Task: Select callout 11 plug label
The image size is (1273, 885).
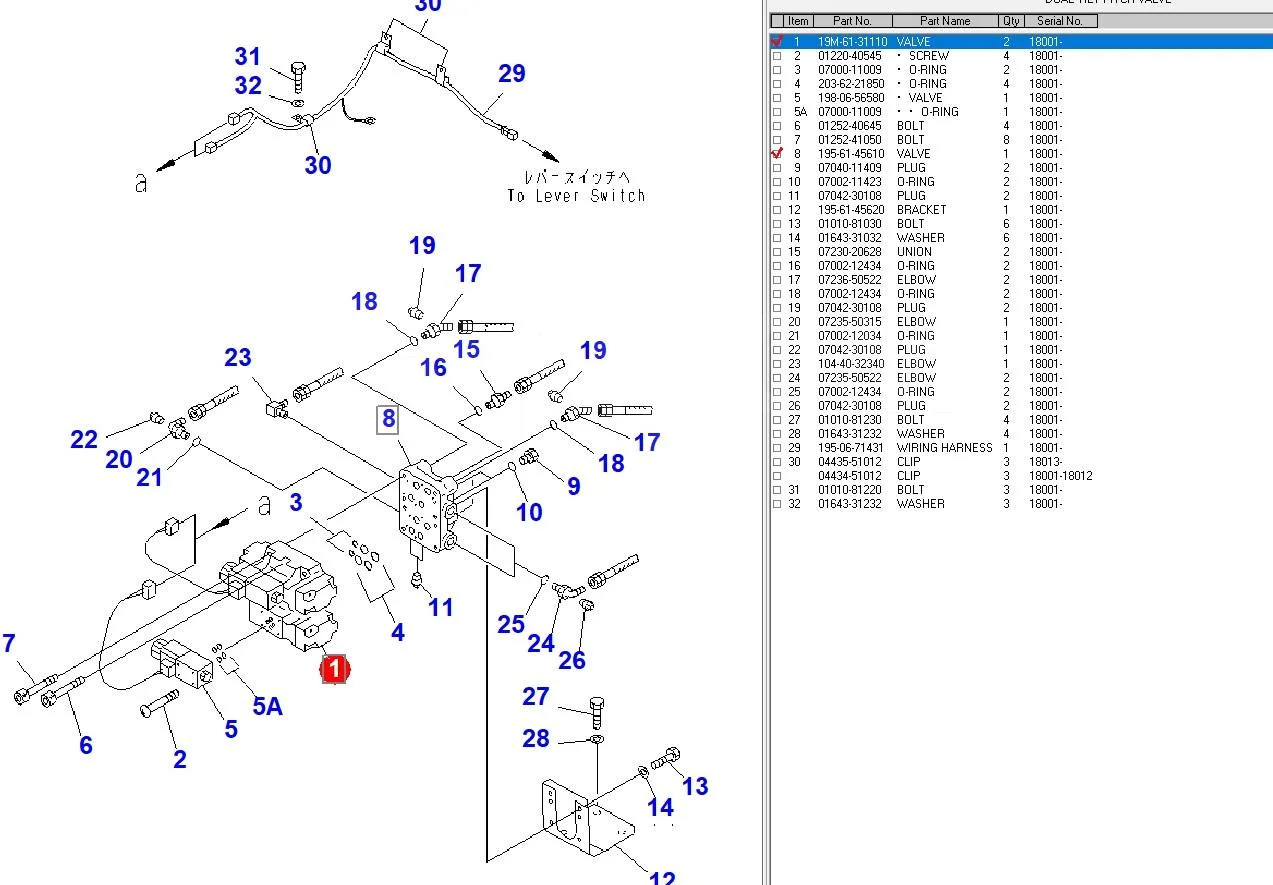Action: 441,607
